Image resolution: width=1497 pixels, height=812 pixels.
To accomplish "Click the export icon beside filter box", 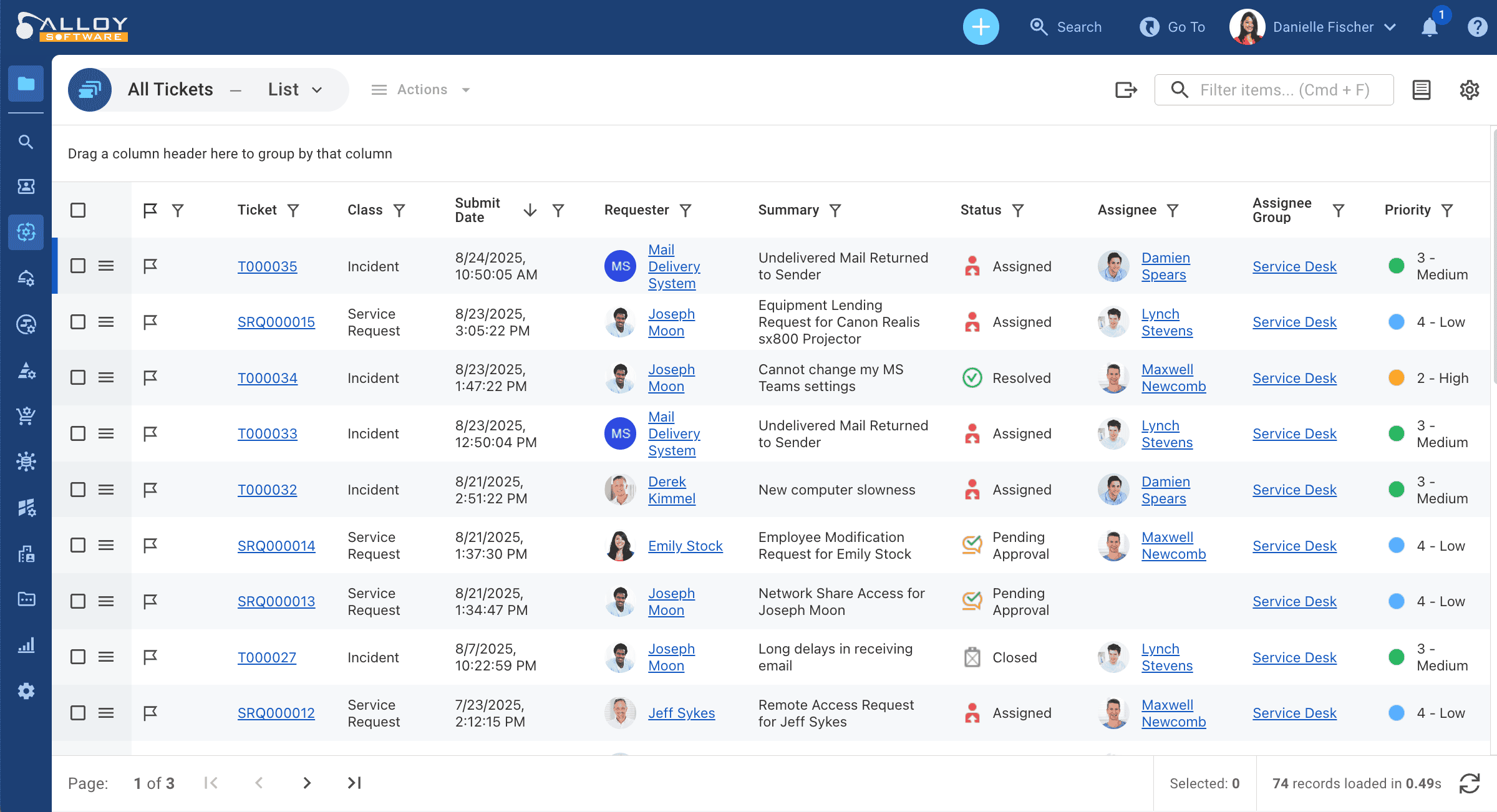I will [x=1126, y=90].
